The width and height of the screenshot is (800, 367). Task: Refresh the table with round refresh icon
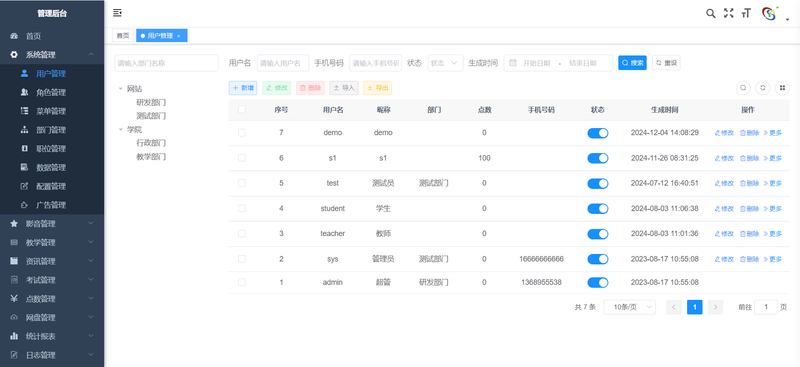pyautogui.click(x=763, y=88)
